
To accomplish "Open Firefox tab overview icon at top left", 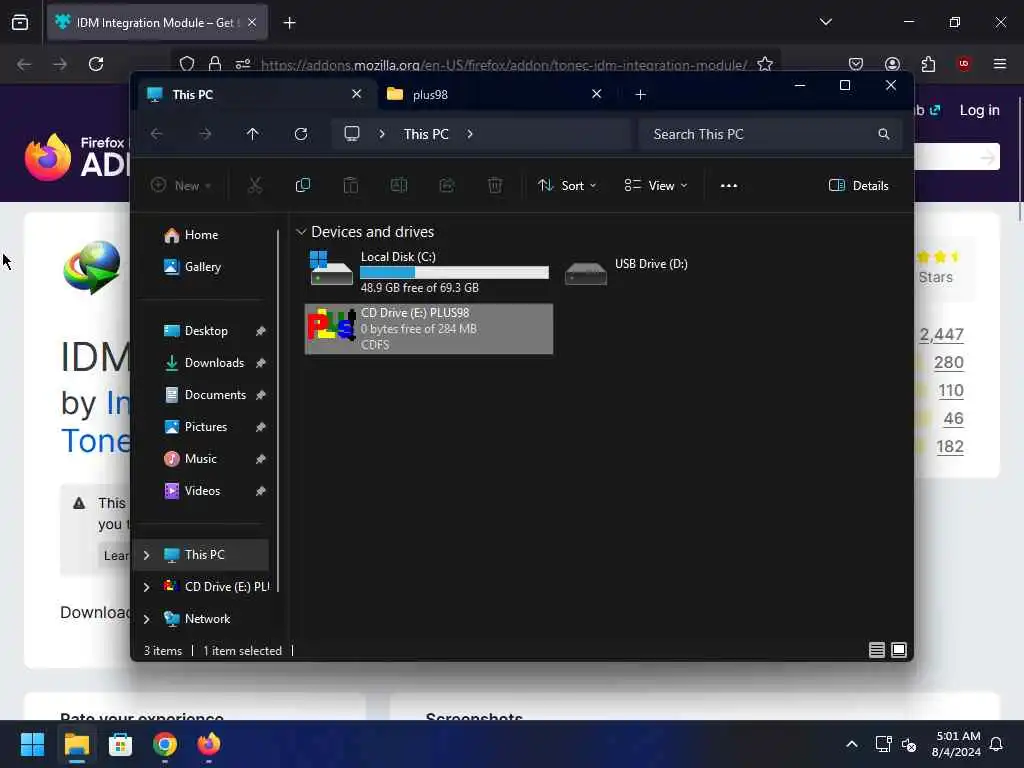I will coord(20,22).
